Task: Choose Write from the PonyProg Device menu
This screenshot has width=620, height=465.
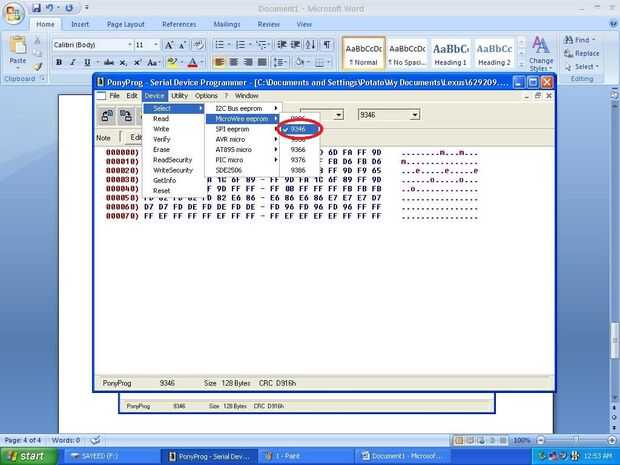Action: click(174, 129)
